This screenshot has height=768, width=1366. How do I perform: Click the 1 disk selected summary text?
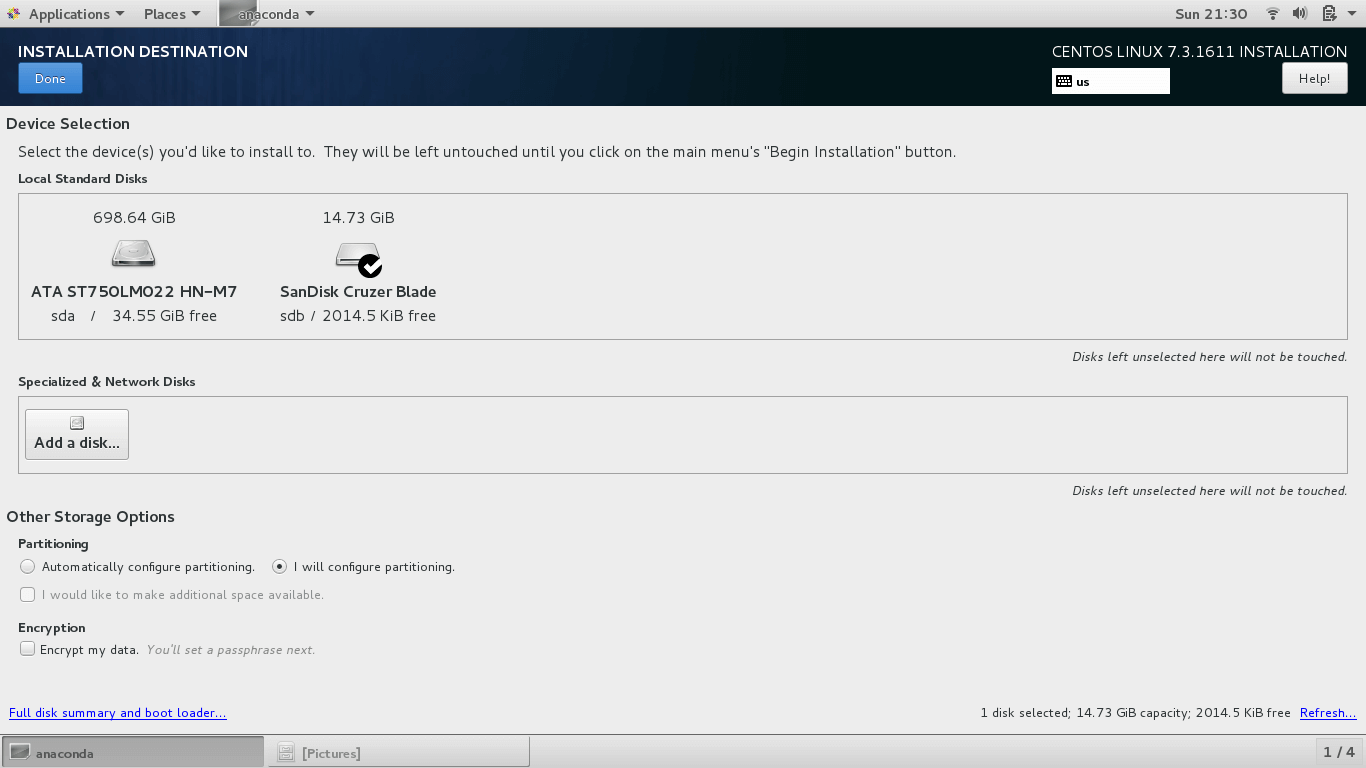coord(1135,713)
